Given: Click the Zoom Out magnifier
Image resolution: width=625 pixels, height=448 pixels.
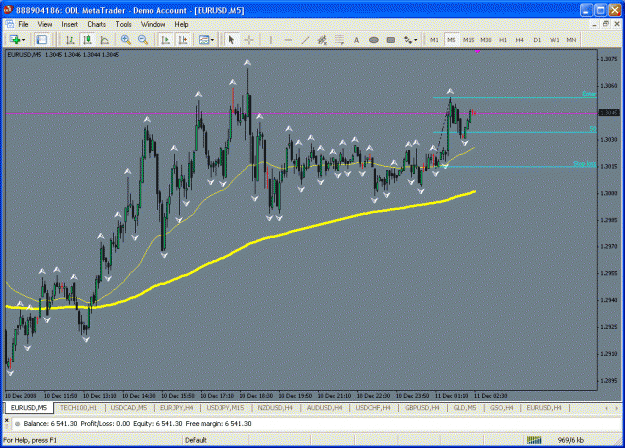Looking at the screenshot, I should 143,40.
